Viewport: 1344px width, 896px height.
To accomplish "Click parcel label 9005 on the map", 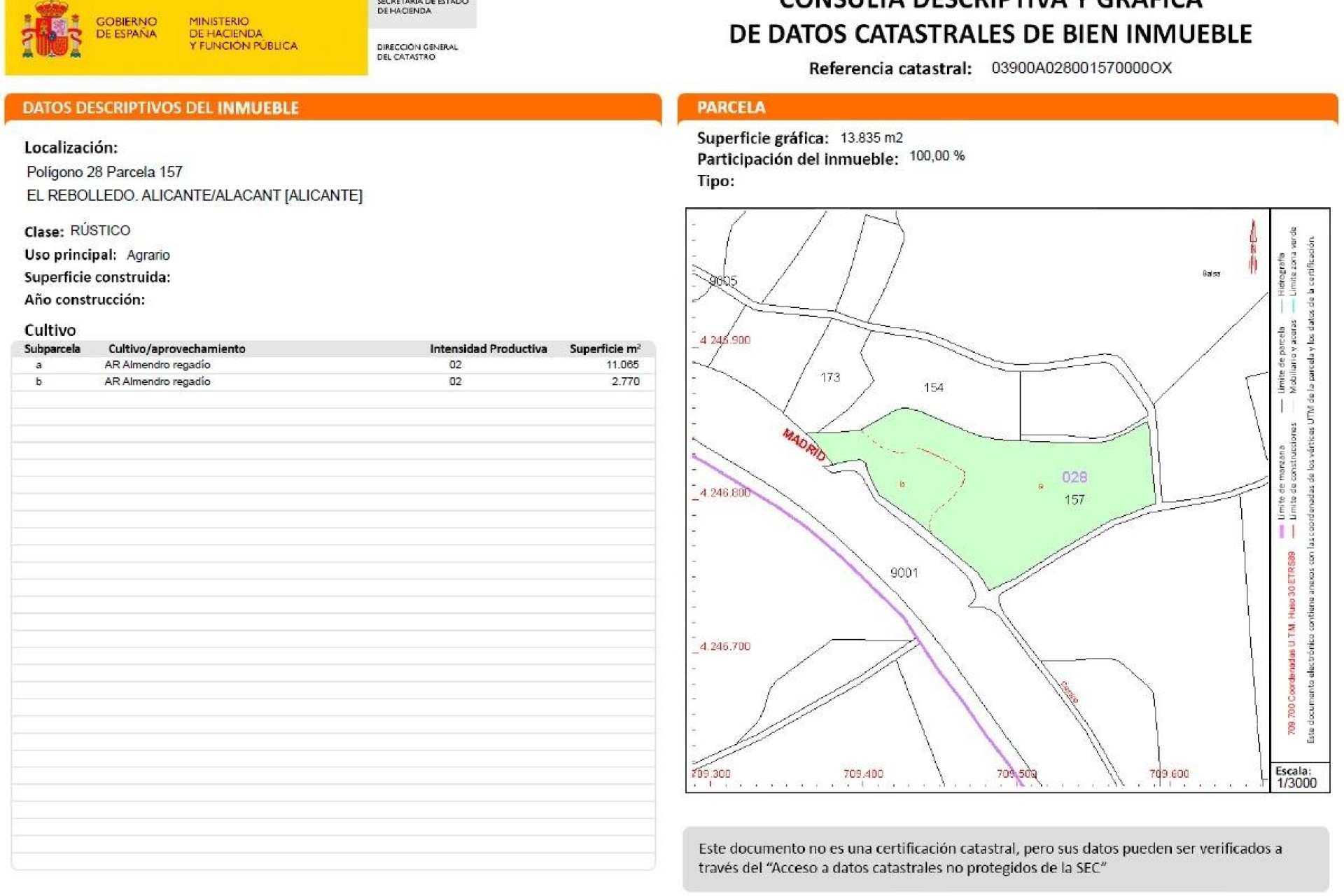I will (x=723, y=281).
